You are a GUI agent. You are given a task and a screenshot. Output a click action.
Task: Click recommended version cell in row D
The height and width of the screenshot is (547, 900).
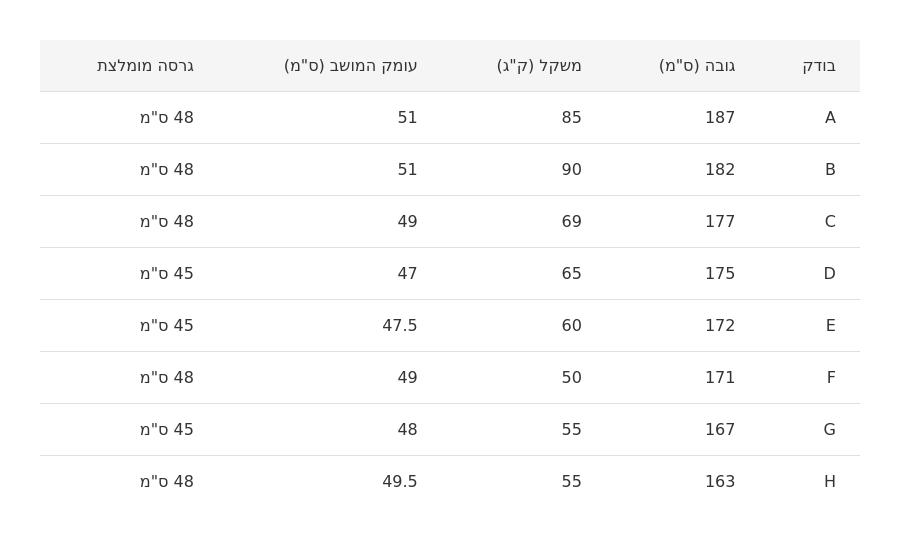(x=167, y=274)
